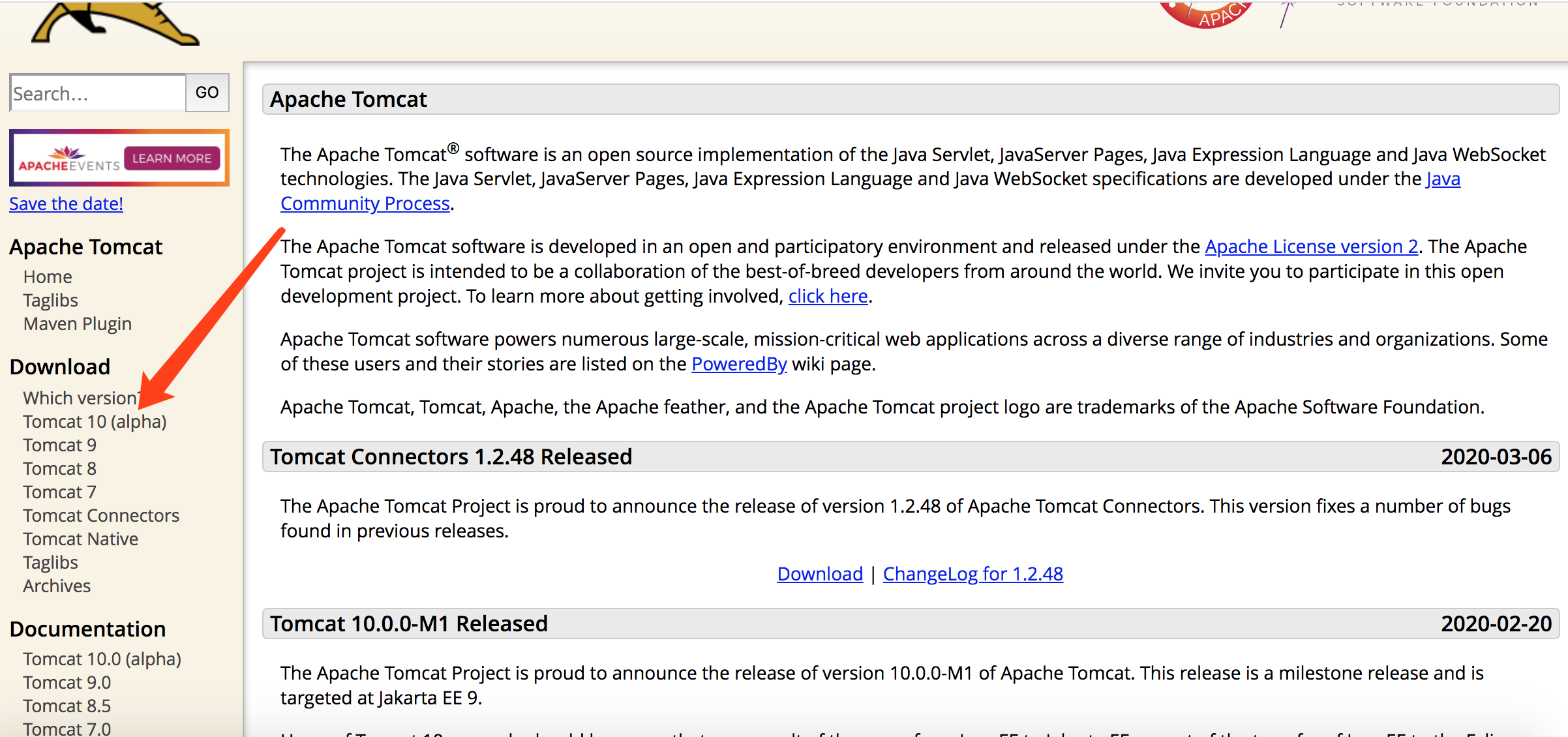Open the Tomcat Native page
Viewport: 1568px width, 737px height.
pyautogui.click(x=80, y=538)
